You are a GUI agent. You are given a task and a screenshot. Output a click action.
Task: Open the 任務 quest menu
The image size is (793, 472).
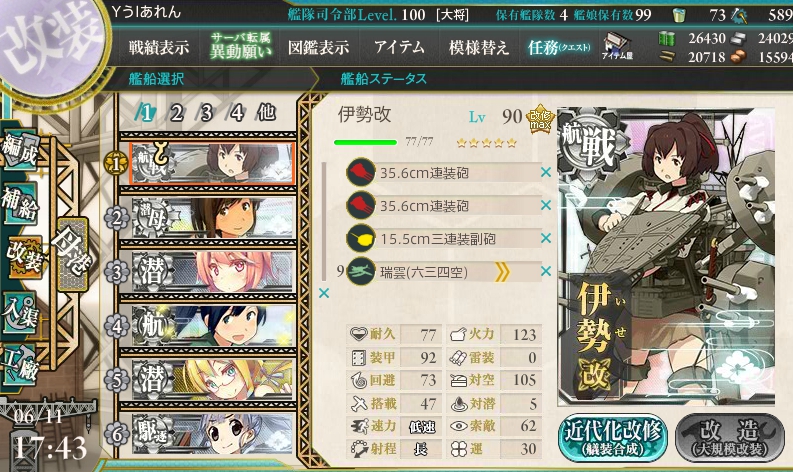(x=558, y=48)
